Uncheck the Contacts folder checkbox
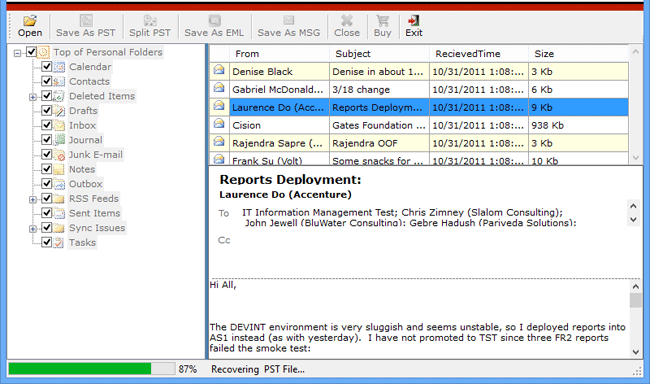The width and height of the screenshot is (651, 386). point(46,81)
